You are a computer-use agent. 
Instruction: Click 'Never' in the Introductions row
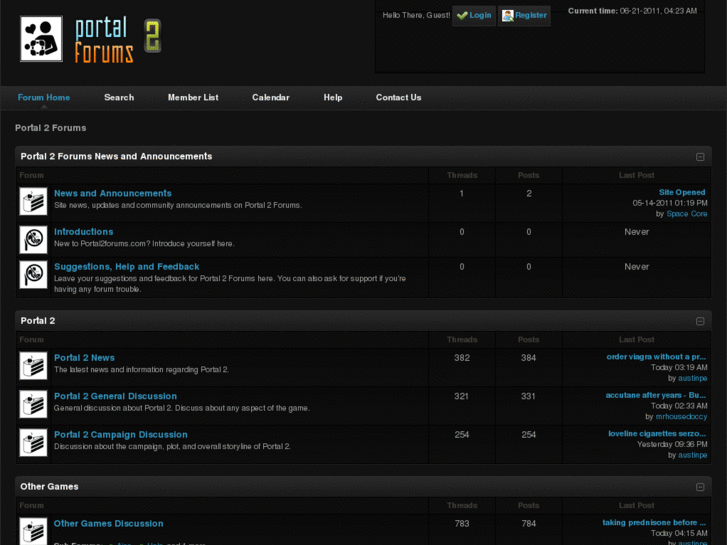coord(637,232)
